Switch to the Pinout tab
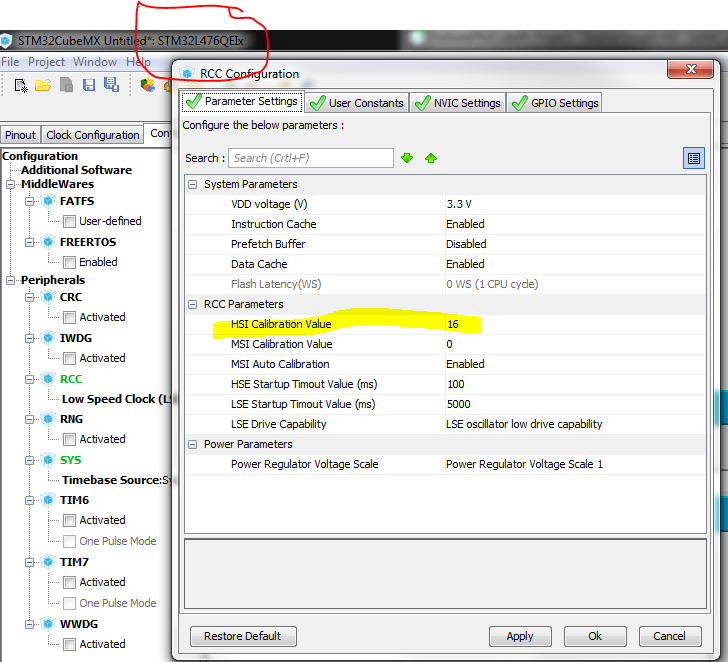The width and height of the screenshot is (728, 662). tap(20, 135)
